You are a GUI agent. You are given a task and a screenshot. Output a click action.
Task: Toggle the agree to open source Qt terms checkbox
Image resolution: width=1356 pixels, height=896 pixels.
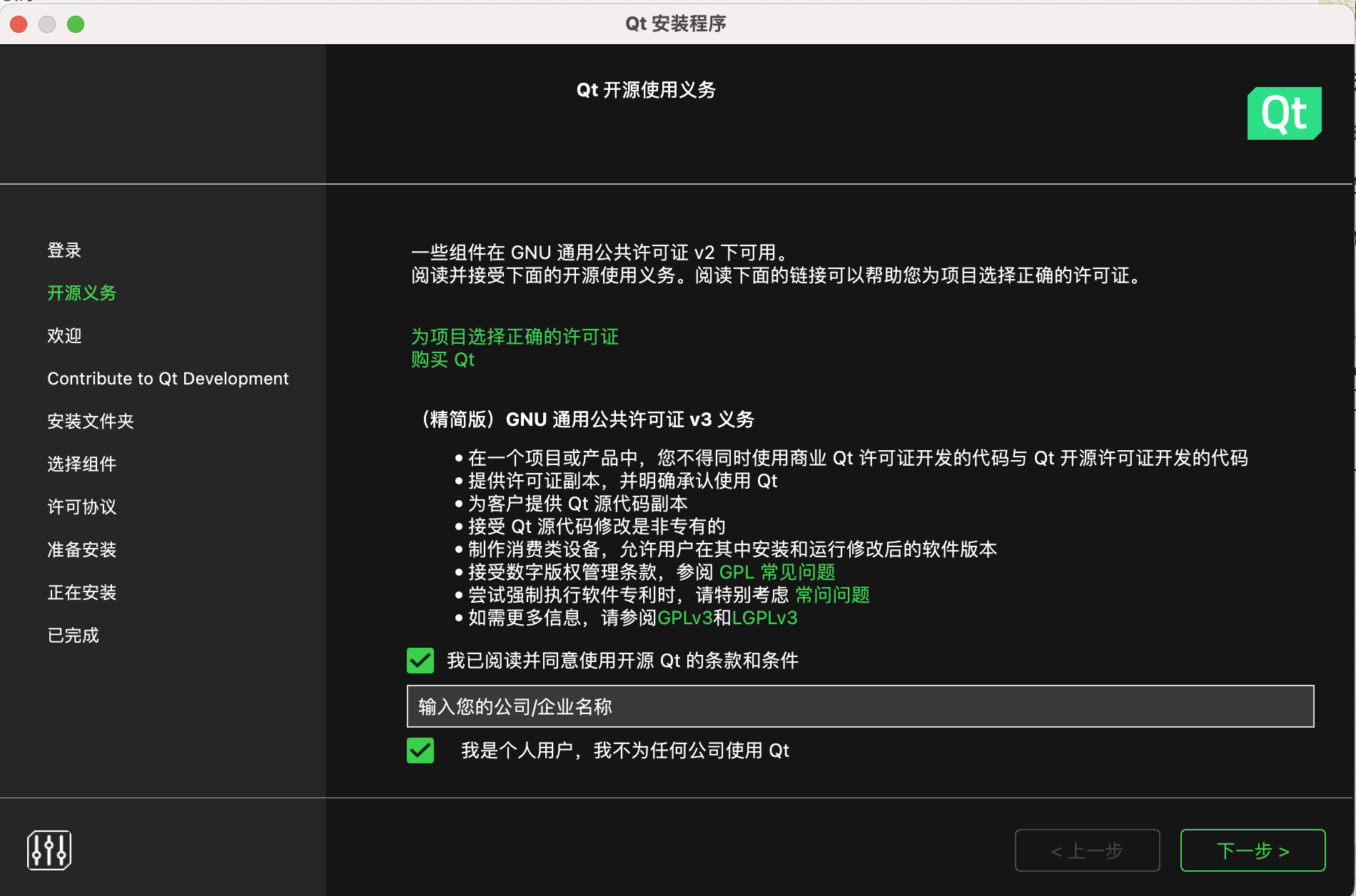pyautogui.click(x=420, y=661)
